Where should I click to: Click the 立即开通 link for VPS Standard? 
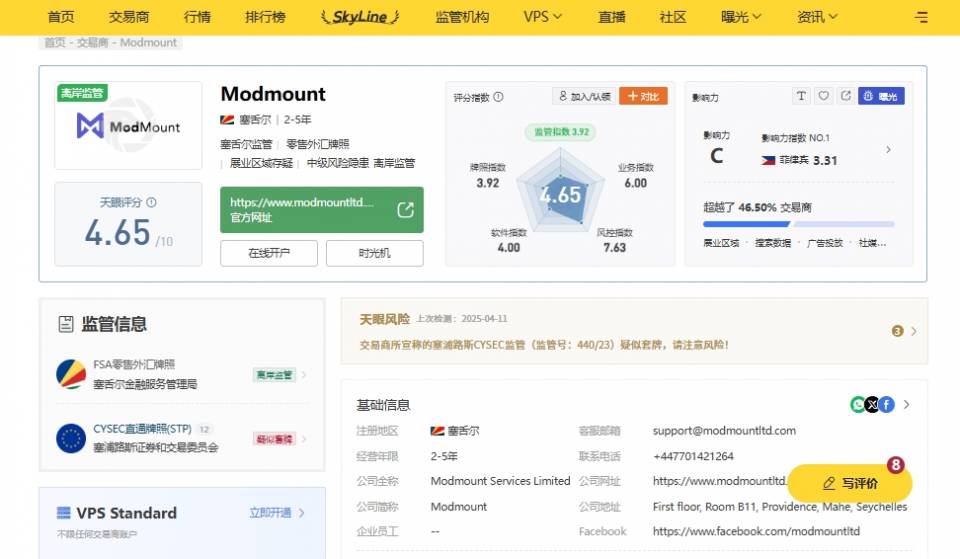[x=270, y=512]
